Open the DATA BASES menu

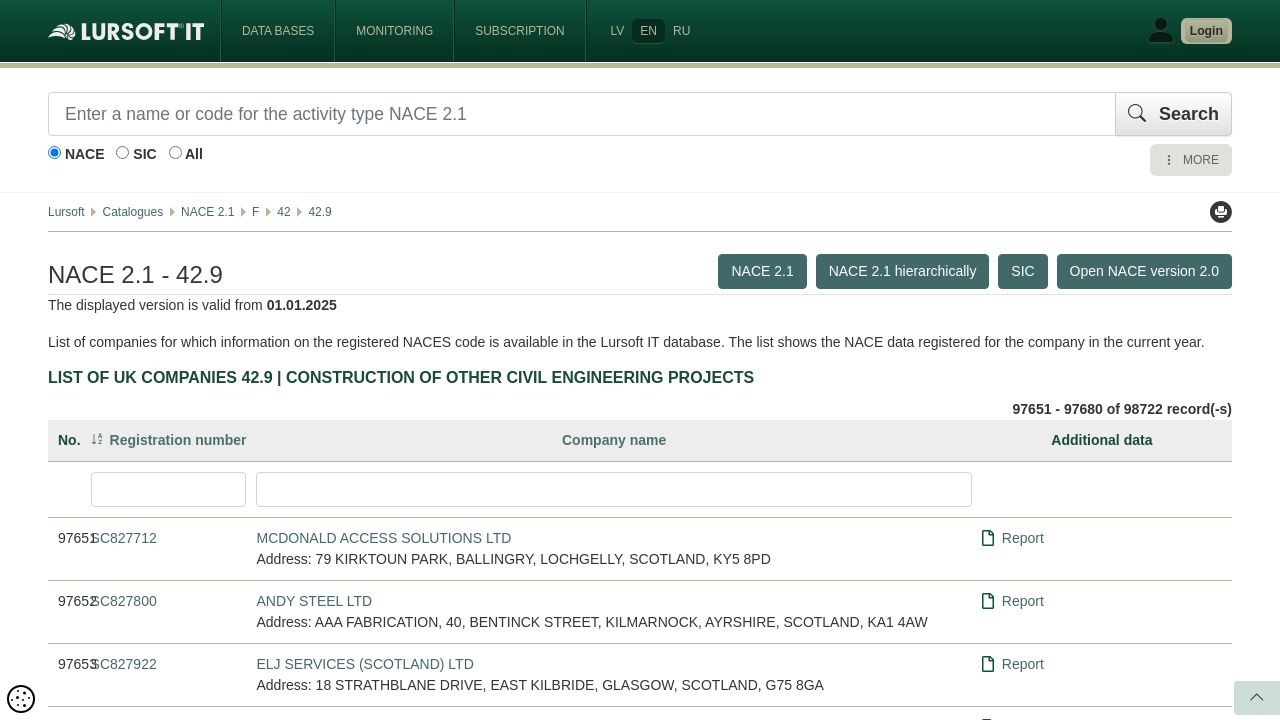tap(278, 31)
